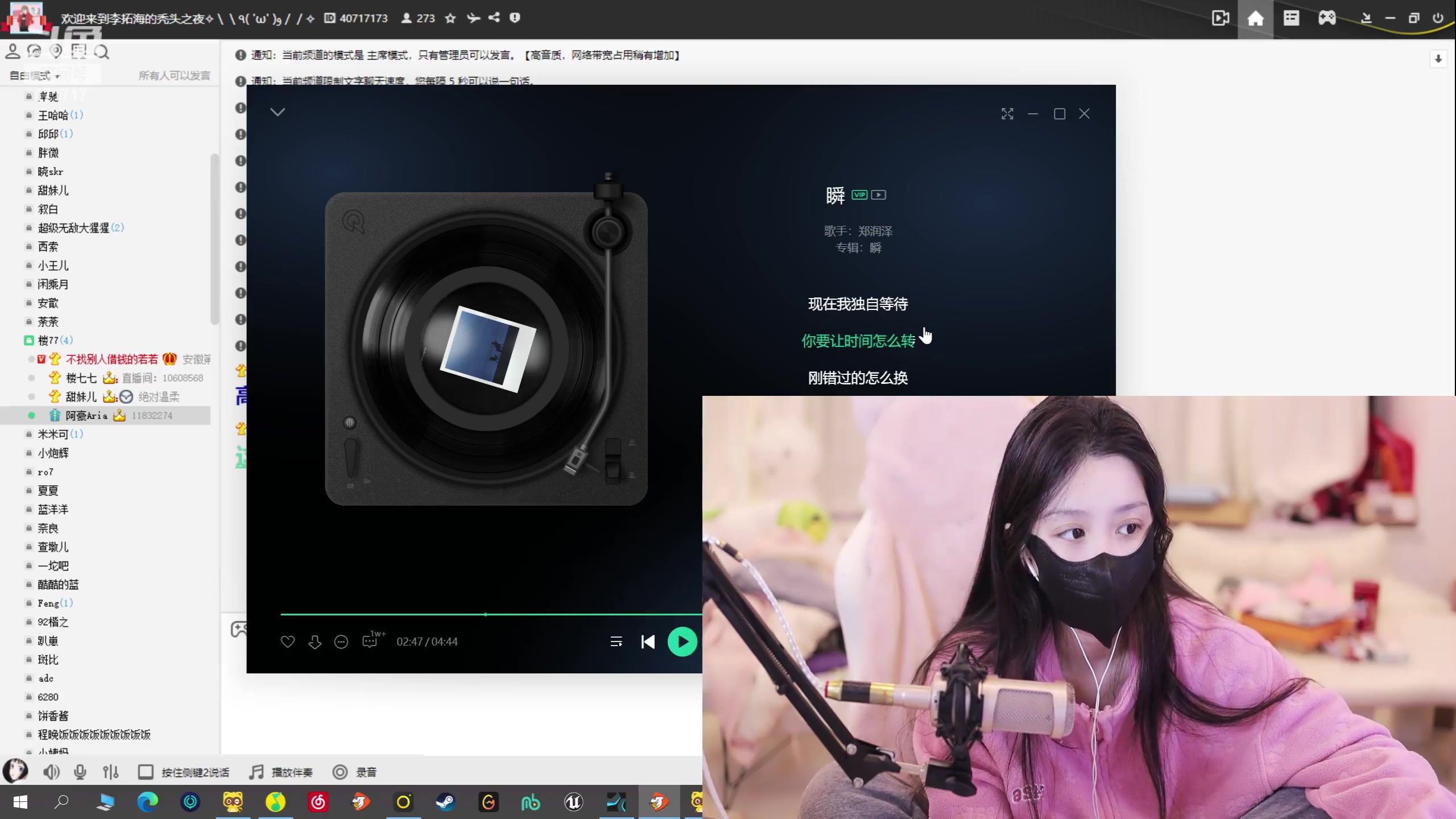The height and width of the screenshot is (819, 1456).
Task: Open the song comments icon showing 1w+
Action: (371, 640)
